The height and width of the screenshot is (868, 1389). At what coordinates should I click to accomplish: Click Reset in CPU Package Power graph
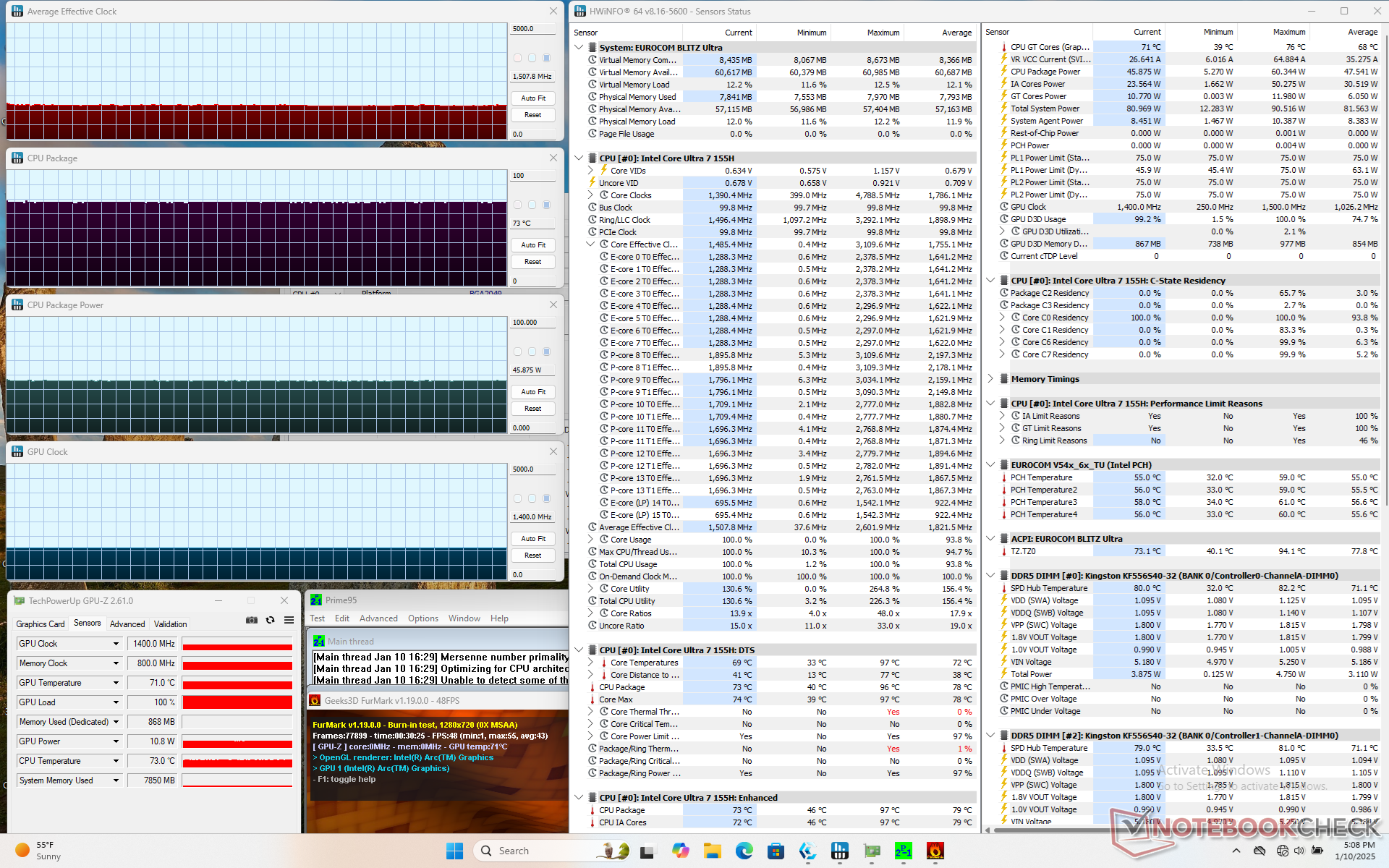[x=533, y=409]
